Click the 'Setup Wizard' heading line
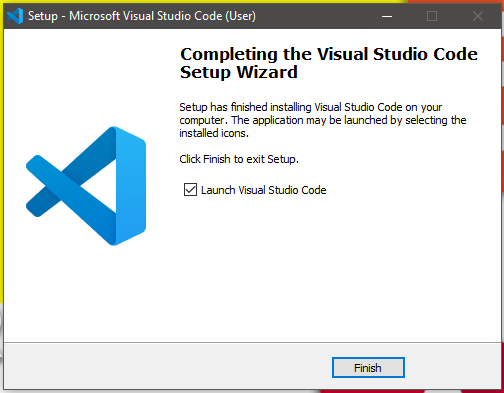The image size is (504, 393). pos(239,72)
